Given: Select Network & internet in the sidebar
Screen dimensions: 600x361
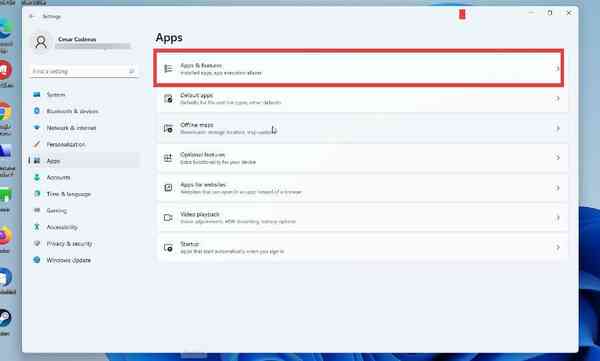Looking at the screenshot, I should tap(84, 128).
